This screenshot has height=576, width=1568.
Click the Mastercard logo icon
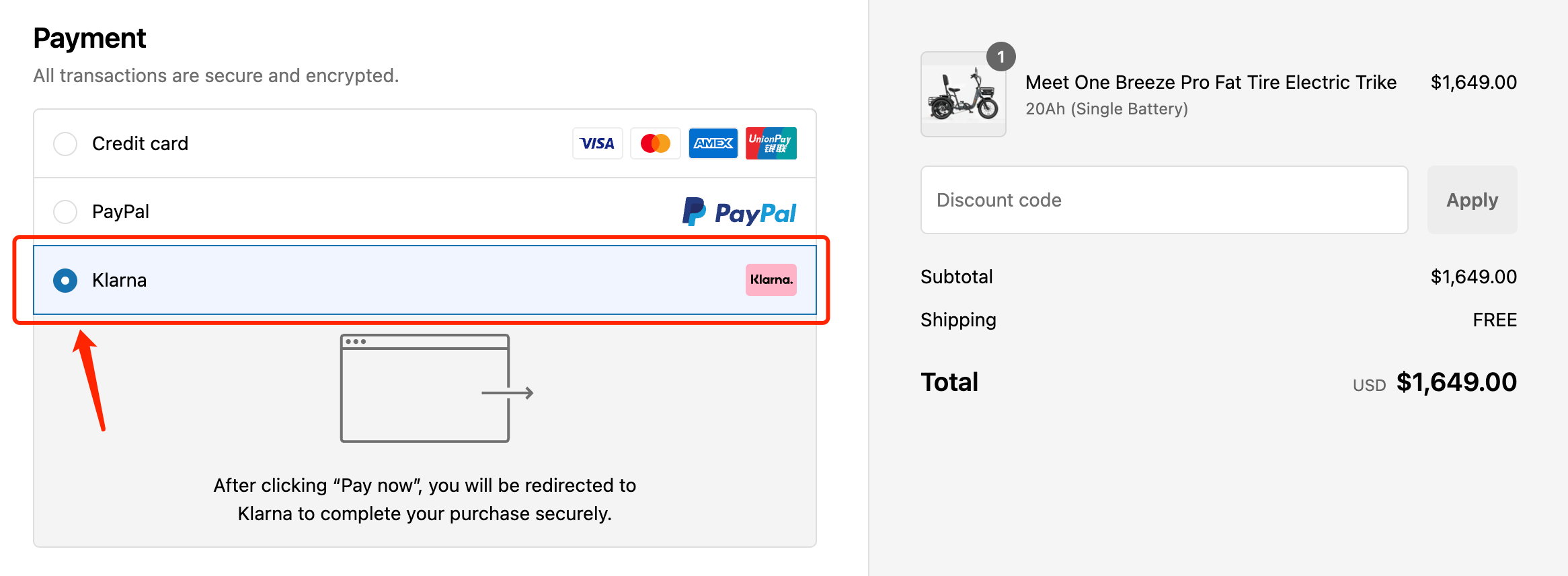(x=655, y=143)
